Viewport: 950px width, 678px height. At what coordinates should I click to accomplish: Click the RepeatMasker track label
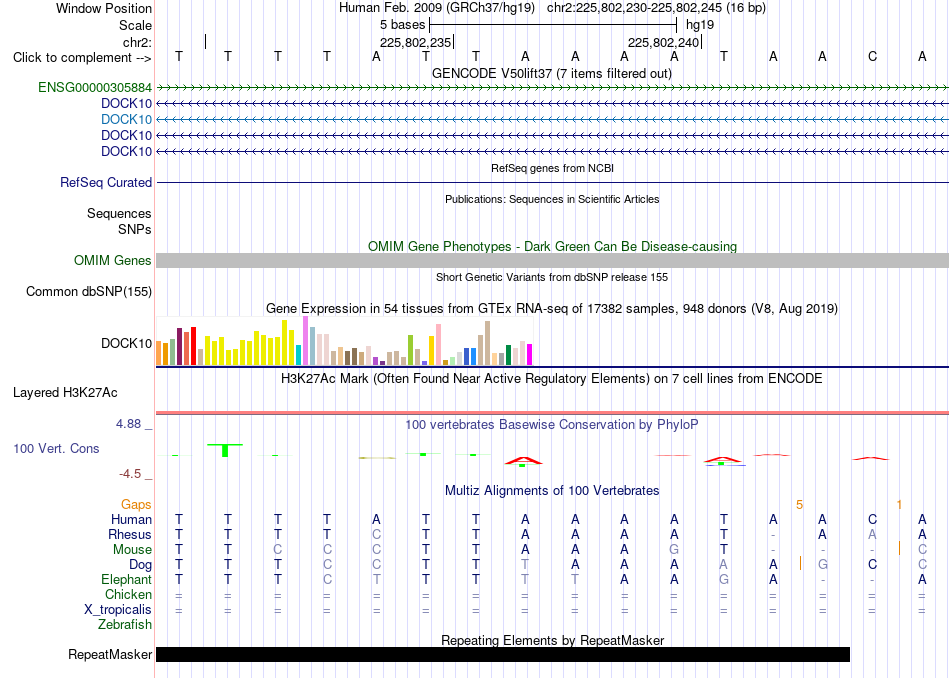pos(110,654)
